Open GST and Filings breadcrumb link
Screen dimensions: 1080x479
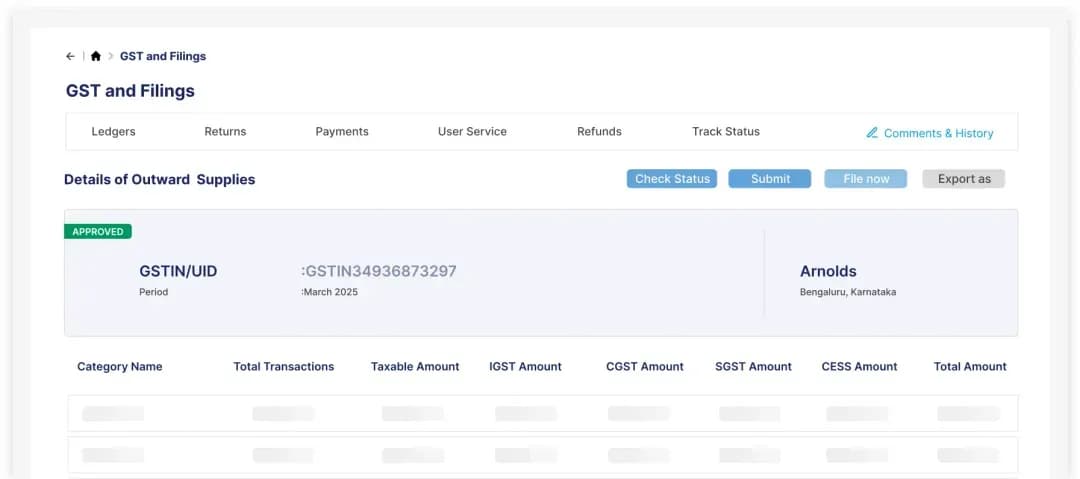163,57
